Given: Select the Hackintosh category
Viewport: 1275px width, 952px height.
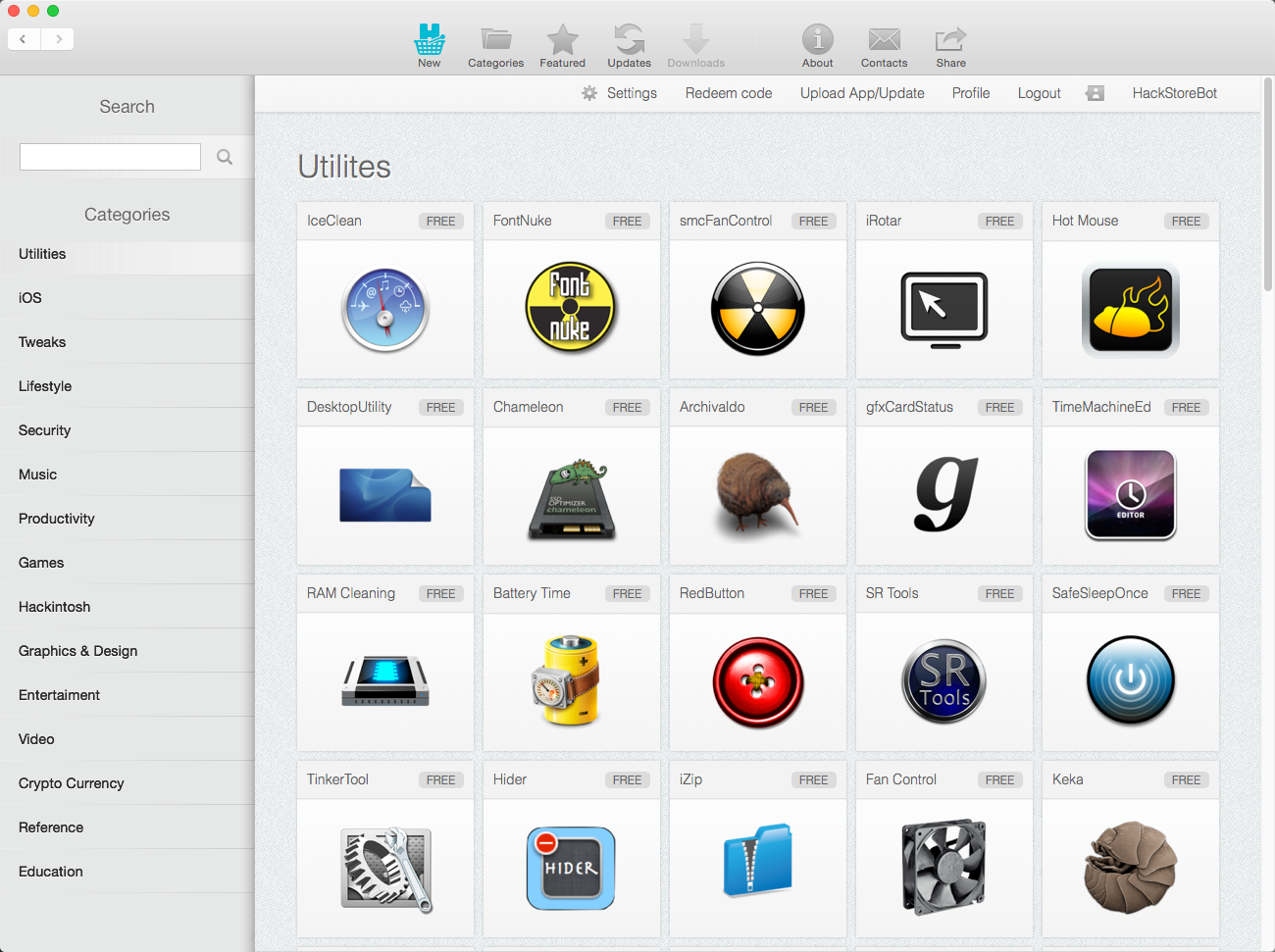Looking at the screenshot, I should click(x=127, y=607).
